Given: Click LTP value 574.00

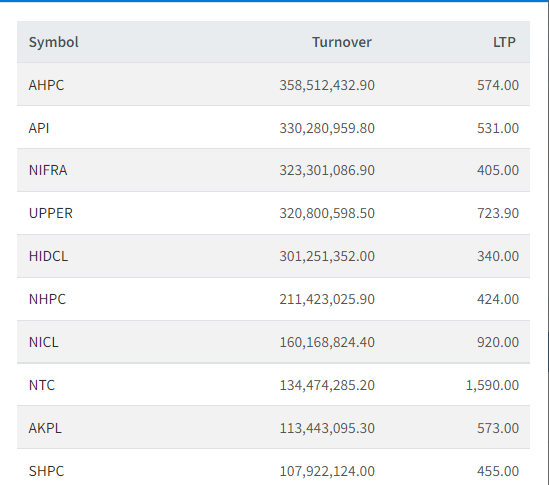Looking at the screenshot, I should tap(498, 85).
